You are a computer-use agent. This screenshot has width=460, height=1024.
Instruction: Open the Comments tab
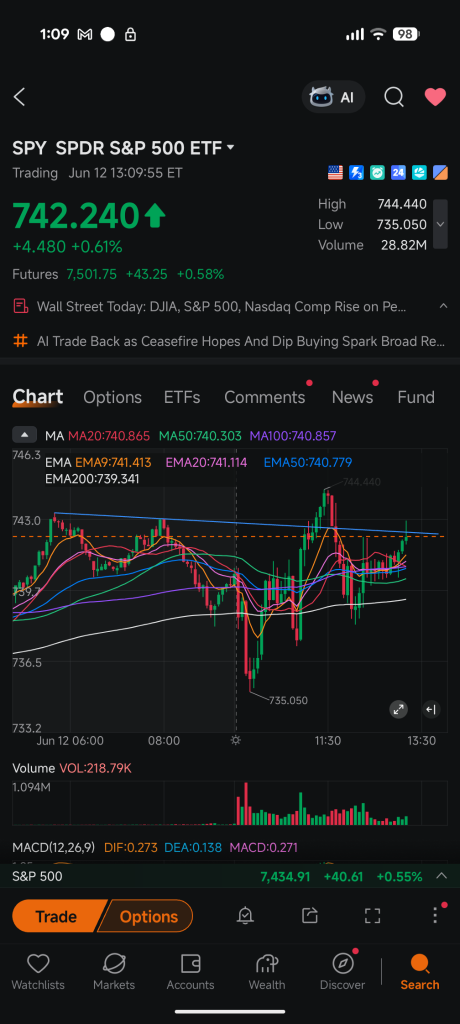(265, 397)
